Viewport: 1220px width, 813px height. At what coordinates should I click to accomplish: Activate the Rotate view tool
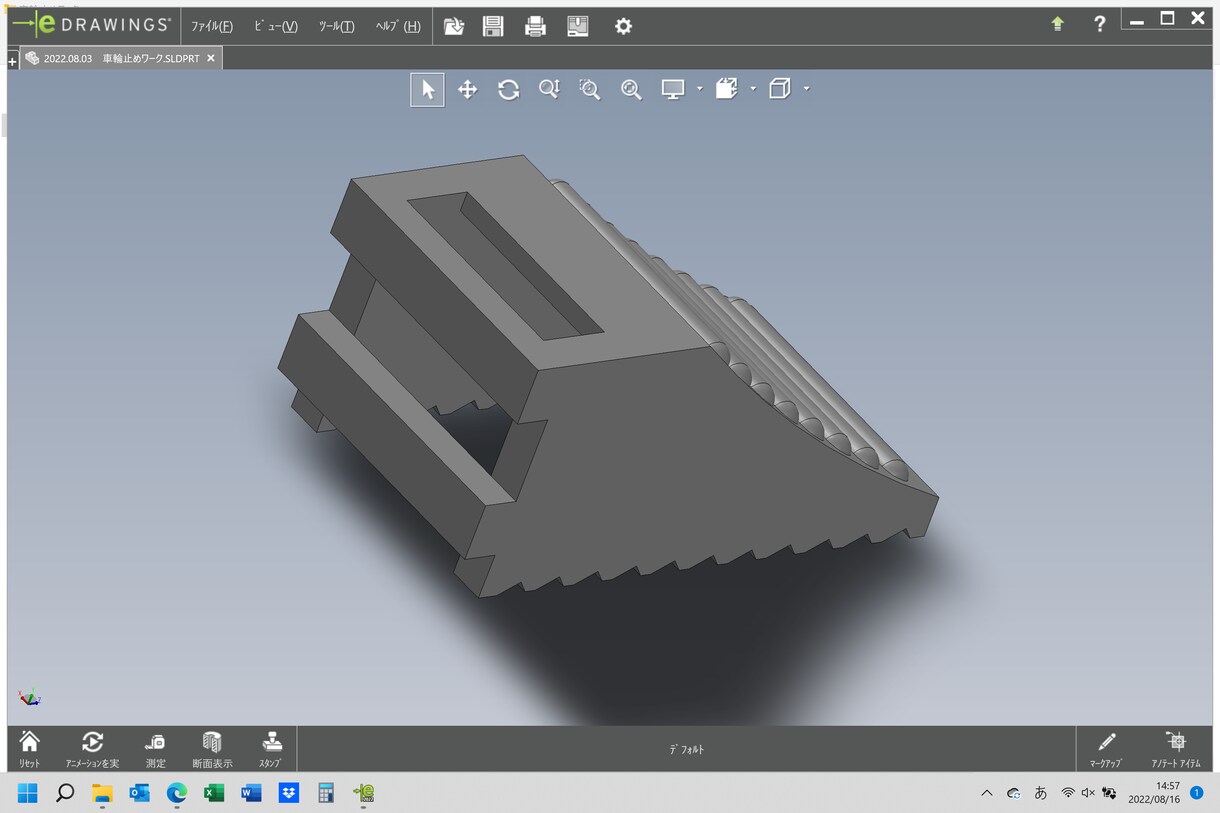[x=508, y=90]
